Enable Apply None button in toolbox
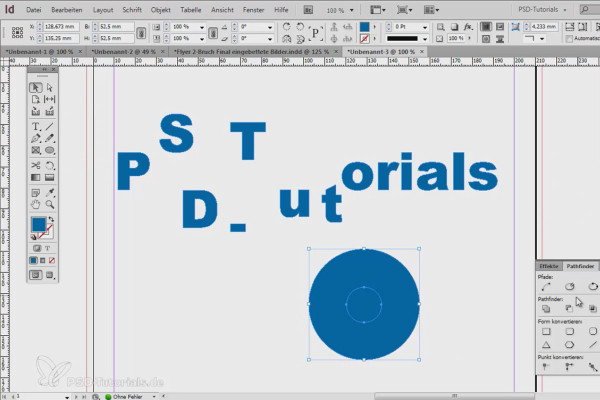This screenshot has width=600, height=400. click(52, 260)
